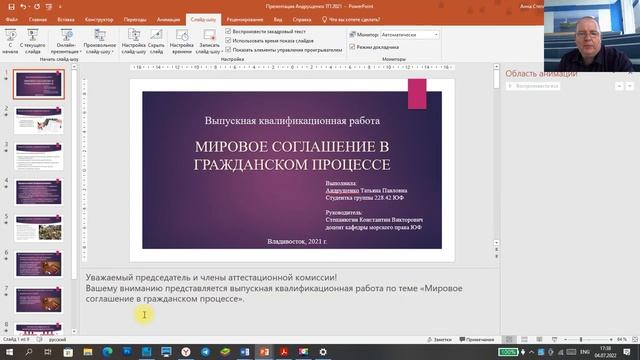Open the Монитор dropdown set to Автоматически
640x360 pixels.
pyautogui.click(x=409, y=35)
